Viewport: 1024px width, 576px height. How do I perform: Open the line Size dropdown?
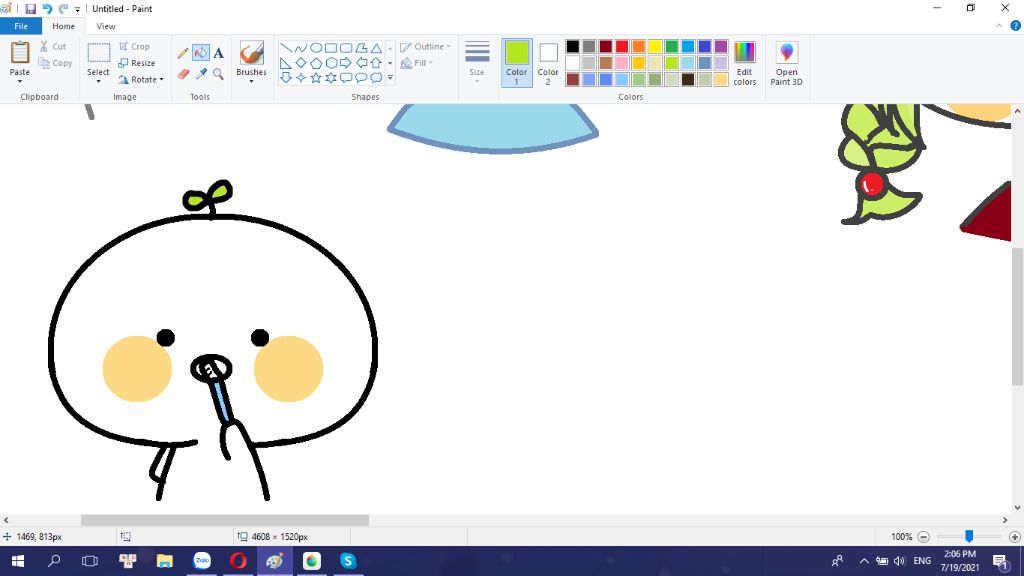[x=477, y=63]
